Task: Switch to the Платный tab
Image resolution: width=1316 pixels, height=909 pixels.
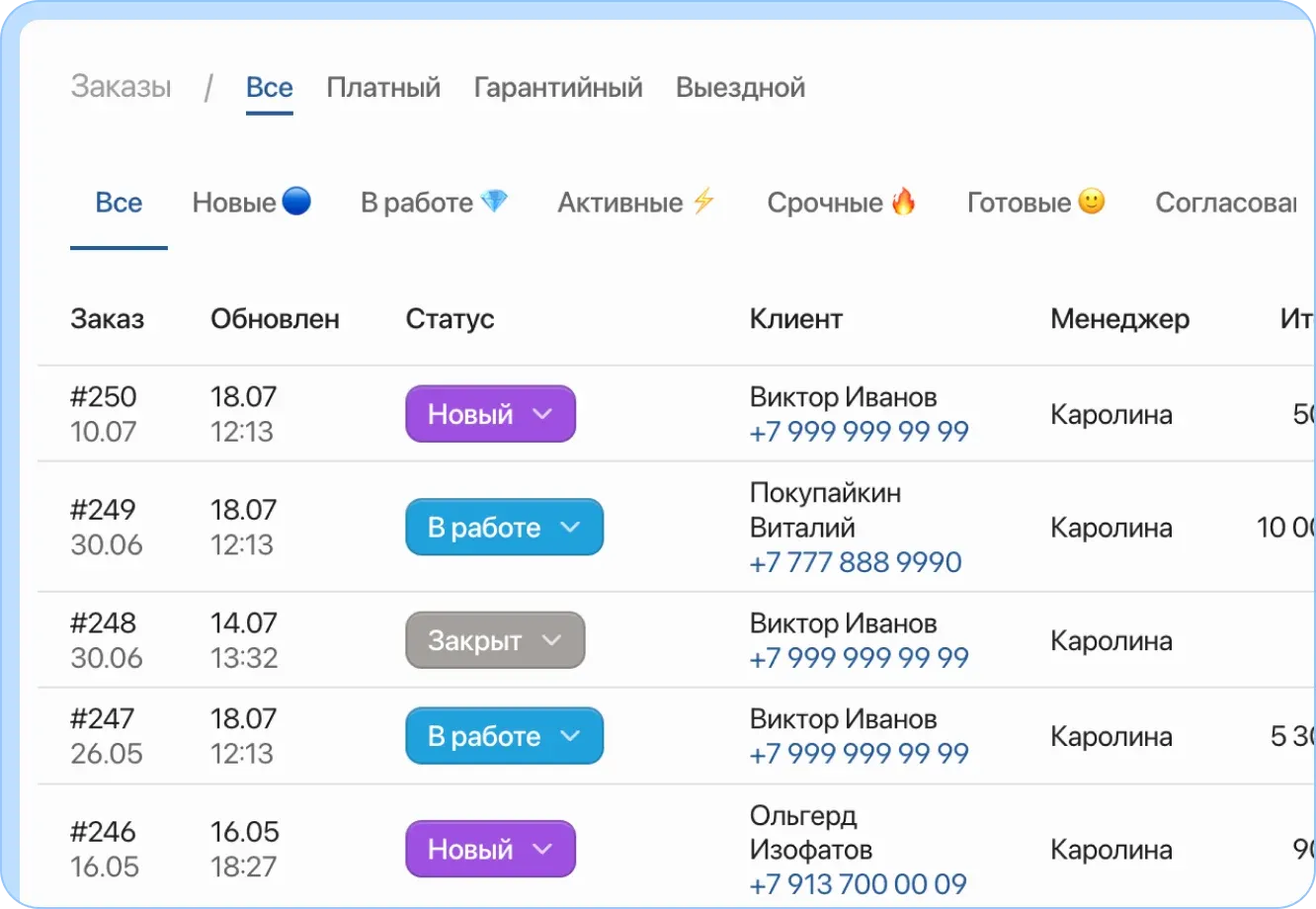Action: 383,87
